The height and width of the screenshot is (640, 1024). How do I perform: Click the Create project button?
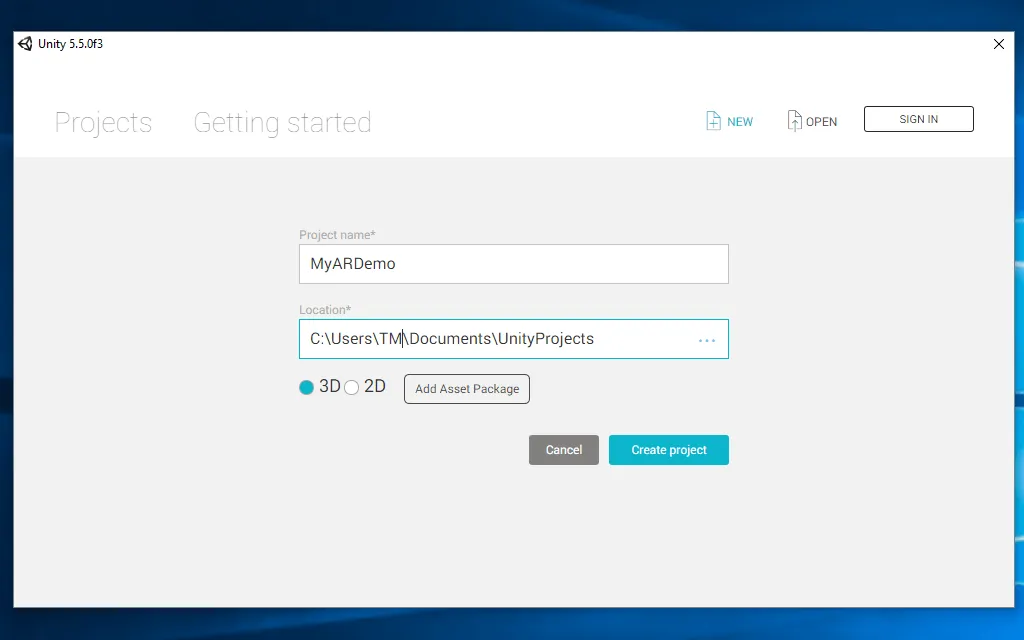click(669, 450)
